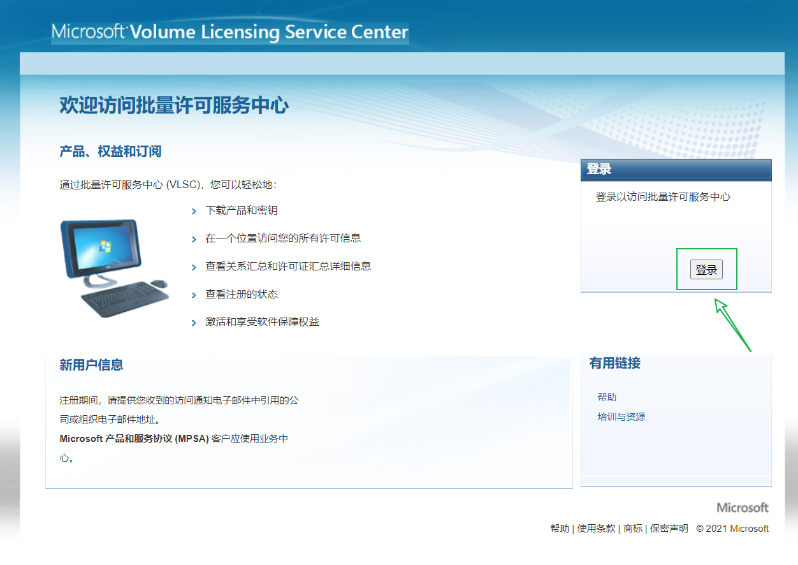This screenshot has height=565, width=798.
Task: Click the desktop computer illustration
Action: (x=115, y=268)
